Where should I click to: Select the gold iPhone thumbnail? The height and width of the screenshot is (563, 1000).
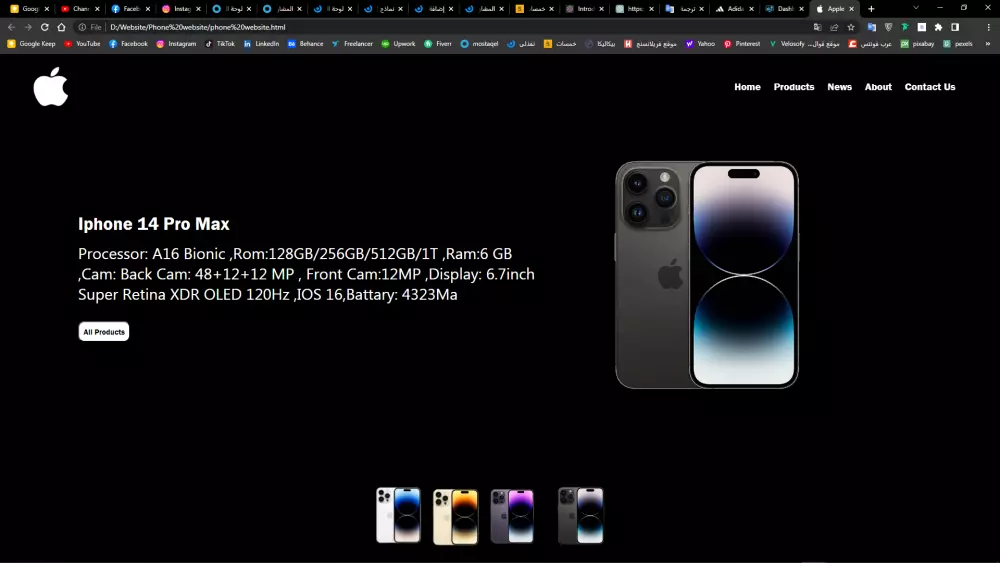(455, 516)
